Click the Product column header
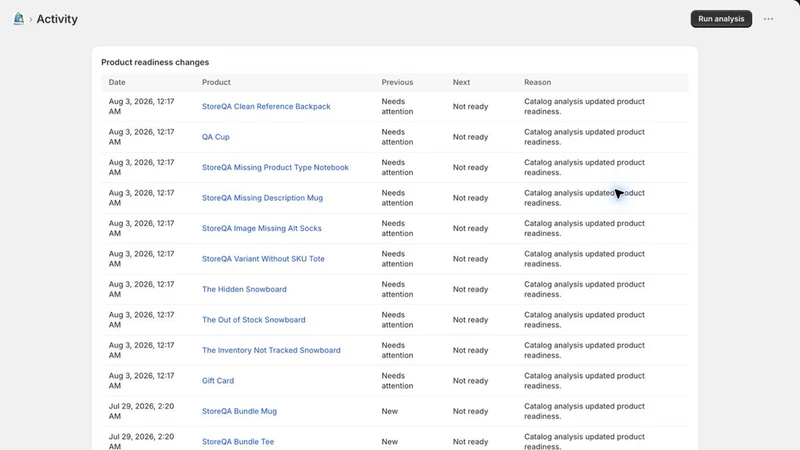 pos(216,82)
